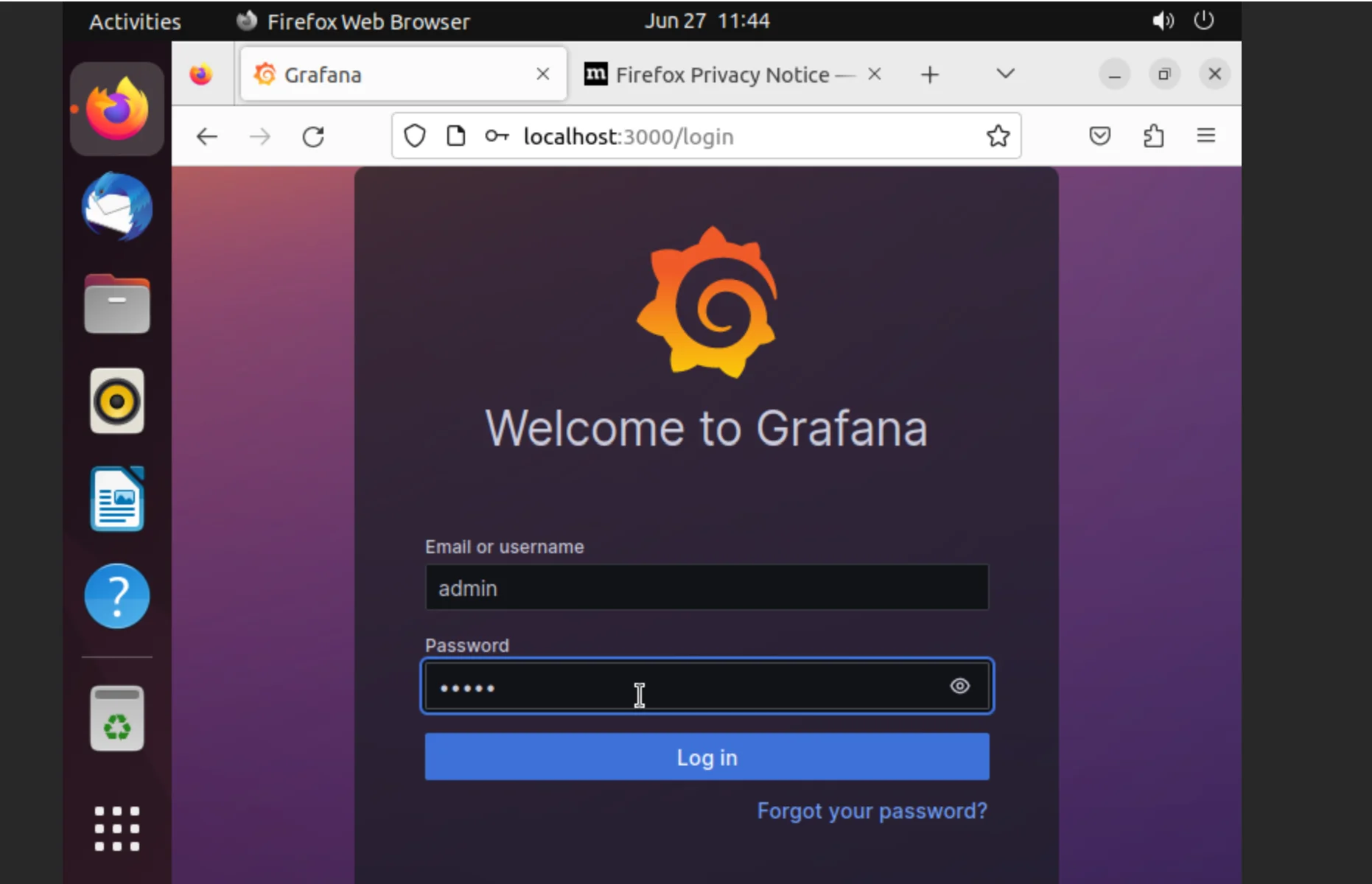Switch to the Firefox Privacy Notice tab
Image resolution: width=1372 pixels, height=884 pixels.
pos(718,74)
